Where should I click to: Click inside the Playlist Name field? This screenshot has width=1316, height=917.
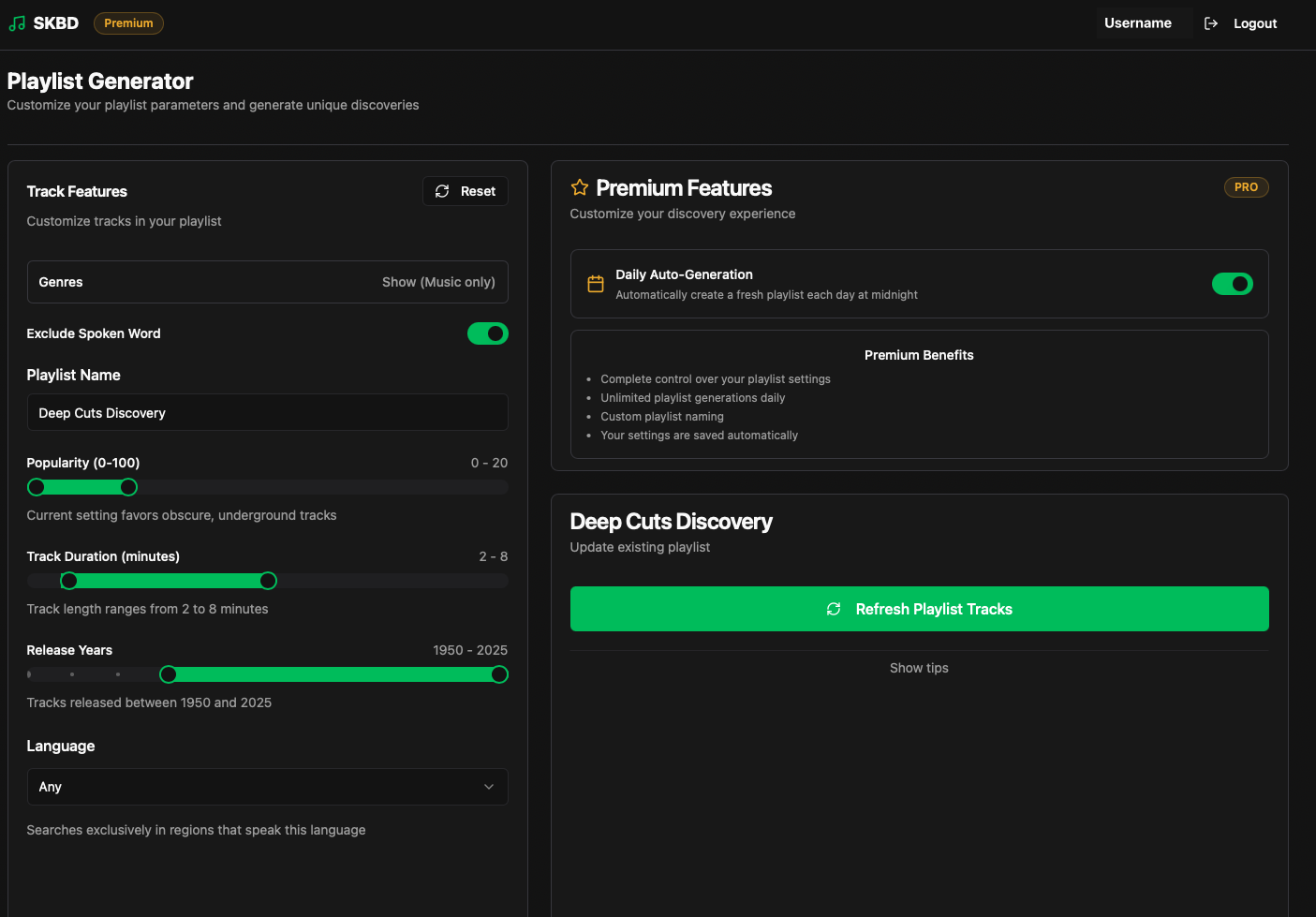click(x=267, y=412)
